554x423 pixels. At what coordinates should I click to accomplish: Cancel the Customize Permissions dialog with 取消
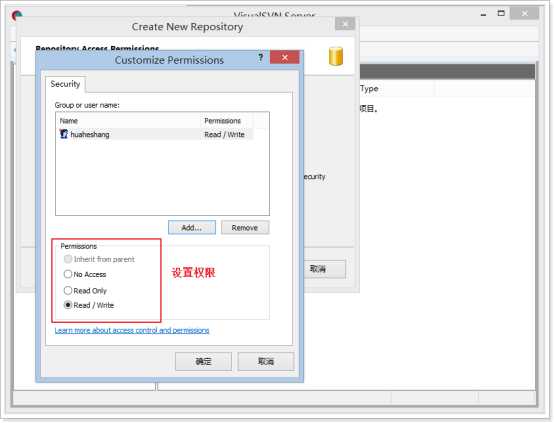pos(266,361)
